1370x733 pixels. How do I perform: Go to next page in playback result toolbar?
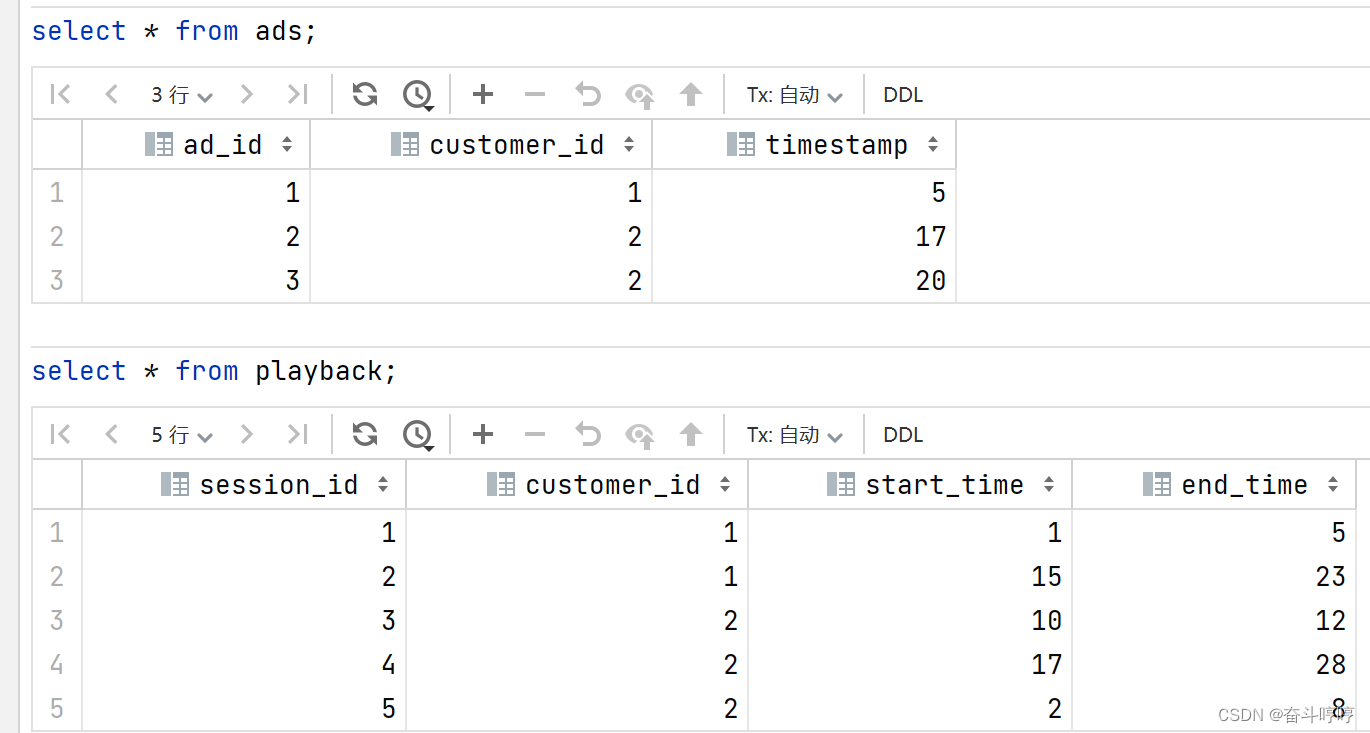coord(247,434)
